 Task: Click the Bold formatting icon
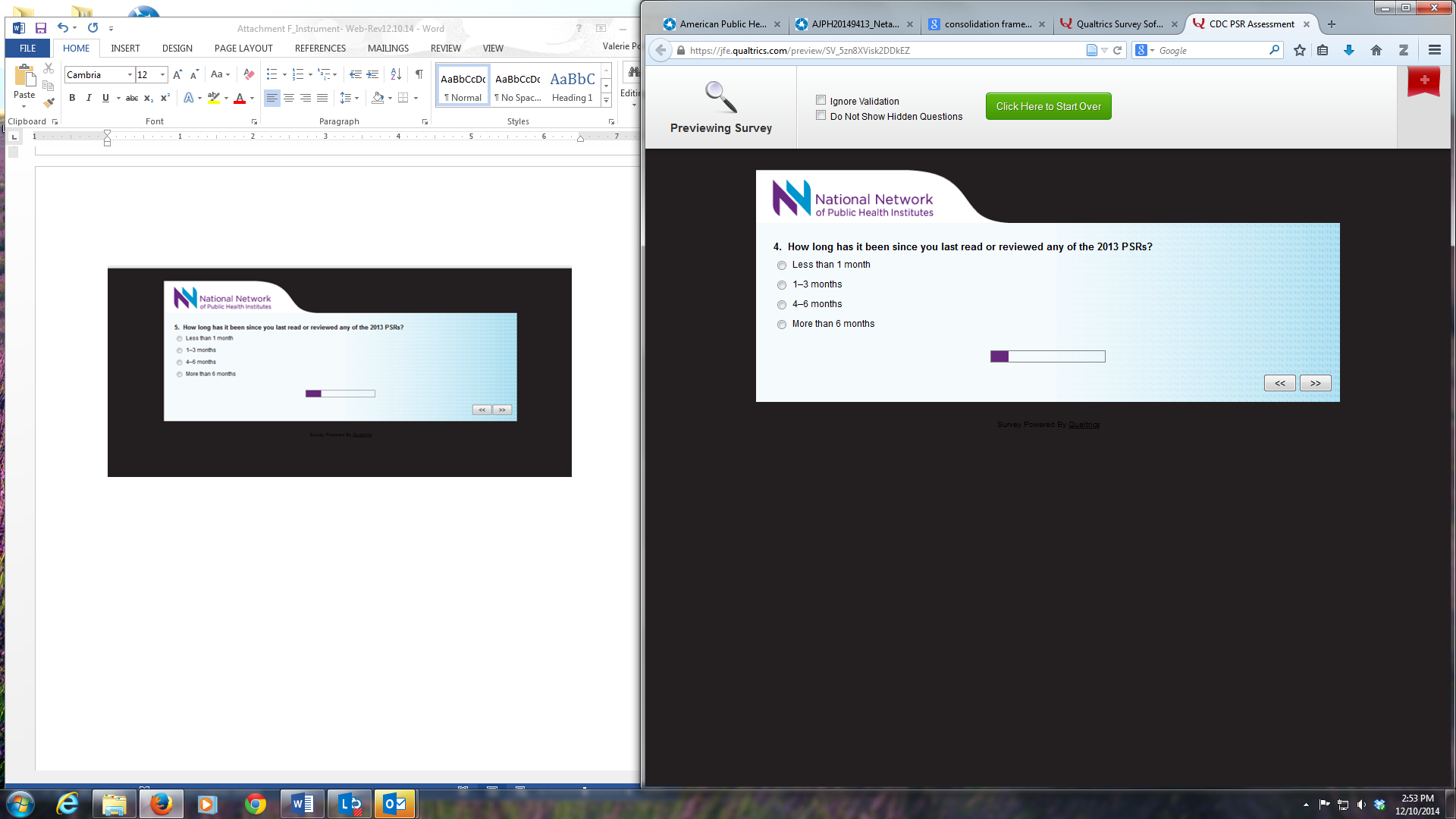(72, 98)
